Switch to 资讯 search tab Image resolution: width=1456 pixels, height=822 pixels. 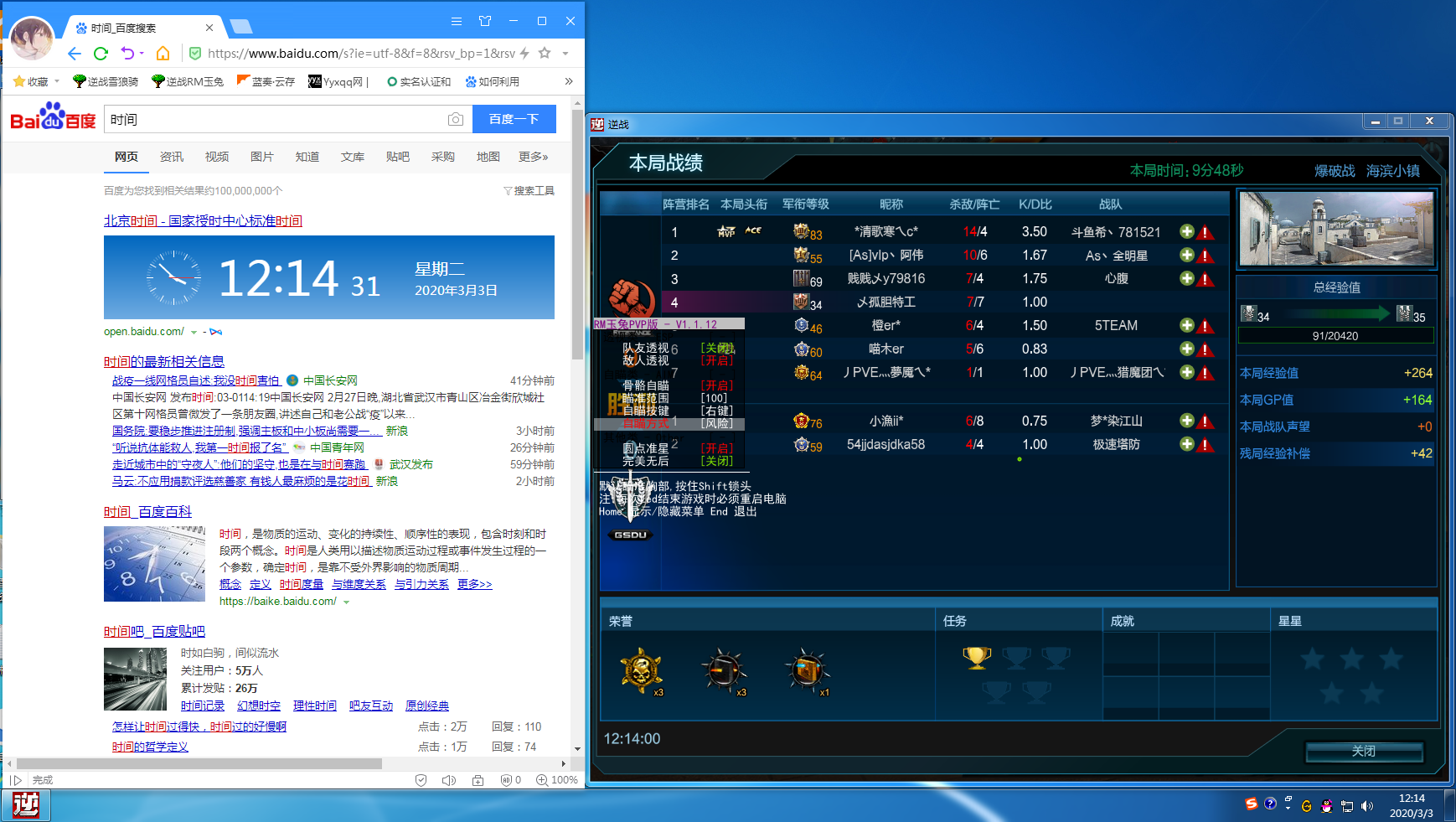point(172,157)
